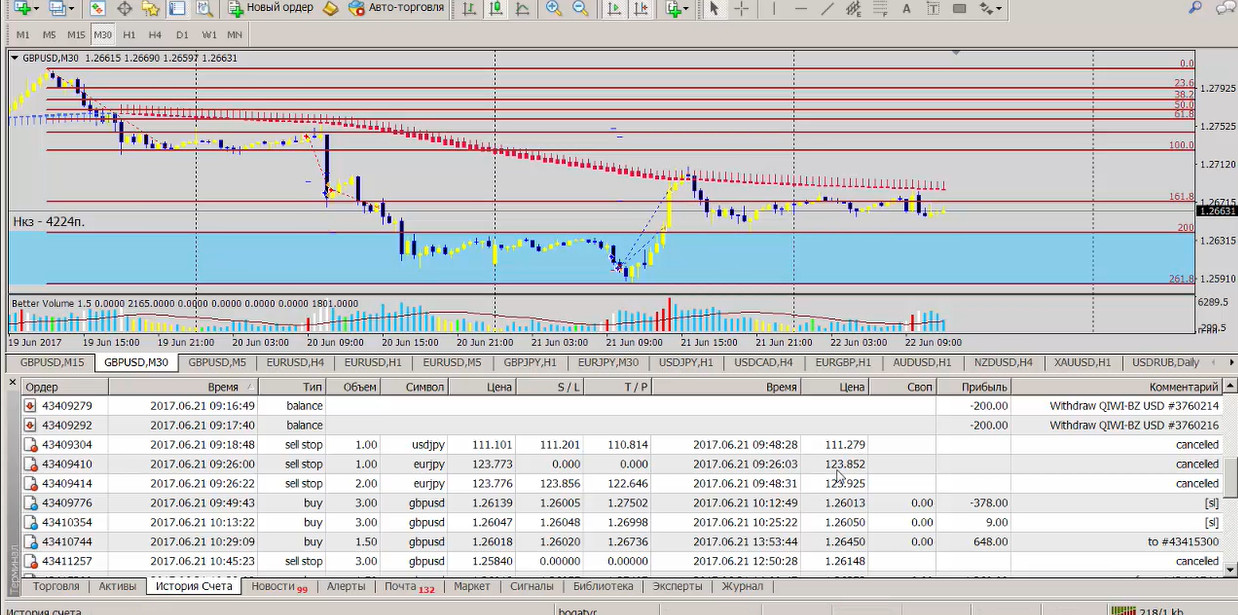Toggle the Авто-торговля auto-trading button
This screenshot has height=615, width=1238.
pos(397,8)
